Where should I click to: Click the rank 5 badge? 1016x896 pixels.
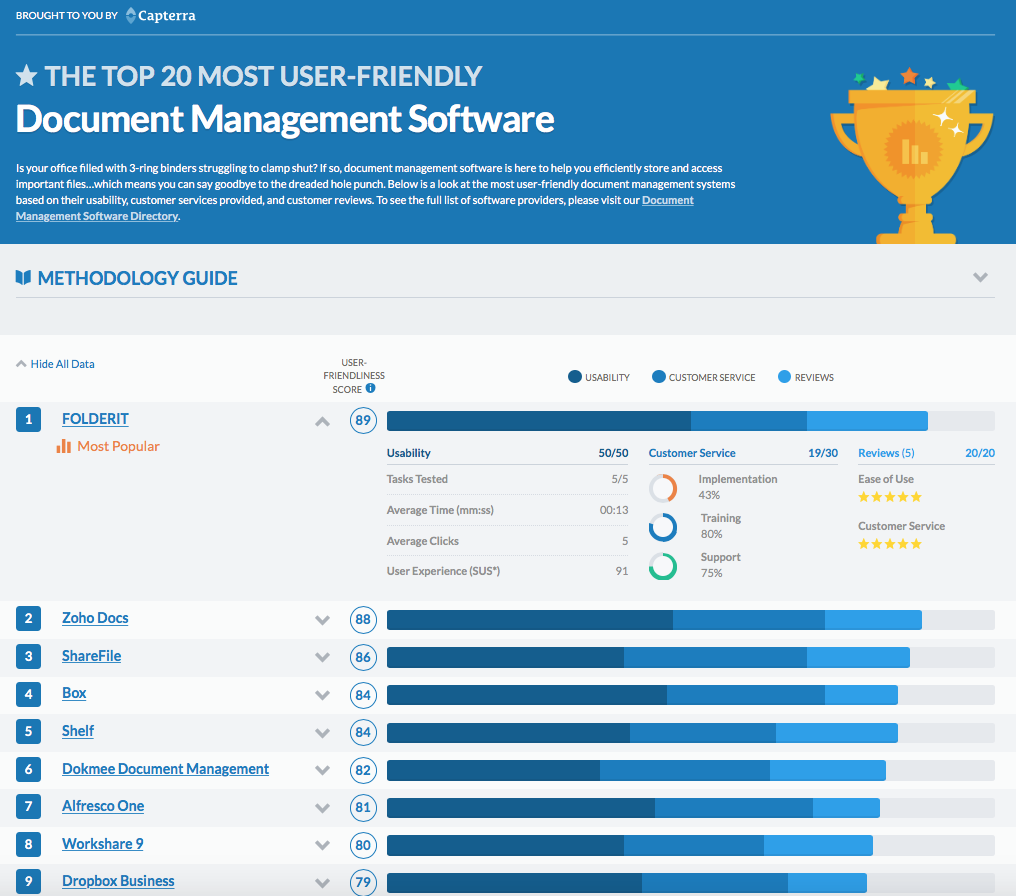point(29,731)
